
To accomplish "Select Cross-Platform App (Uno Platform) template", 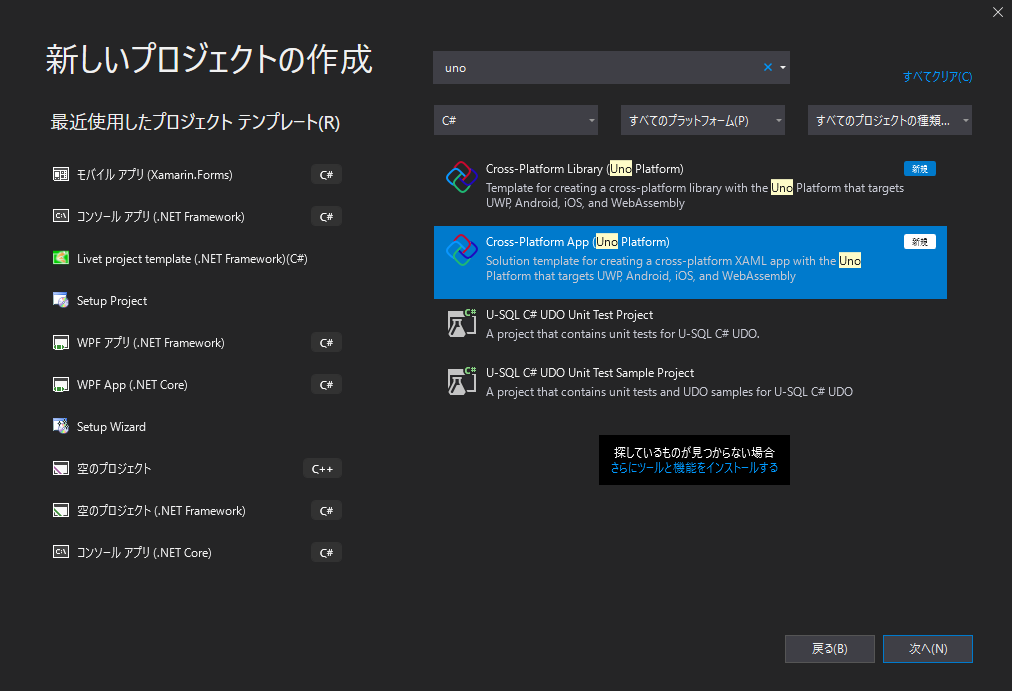I will [x=690, y=262].
